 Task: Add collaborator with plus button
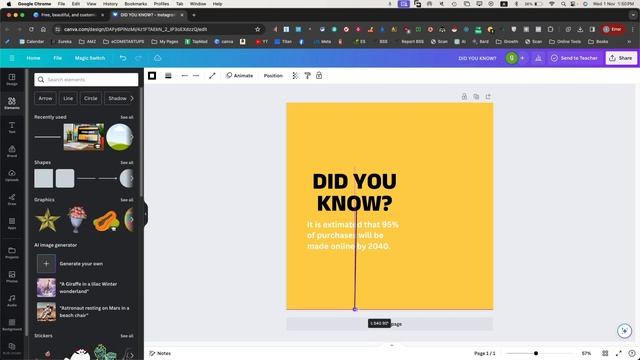pyautogui.click(x=522, y=58)
